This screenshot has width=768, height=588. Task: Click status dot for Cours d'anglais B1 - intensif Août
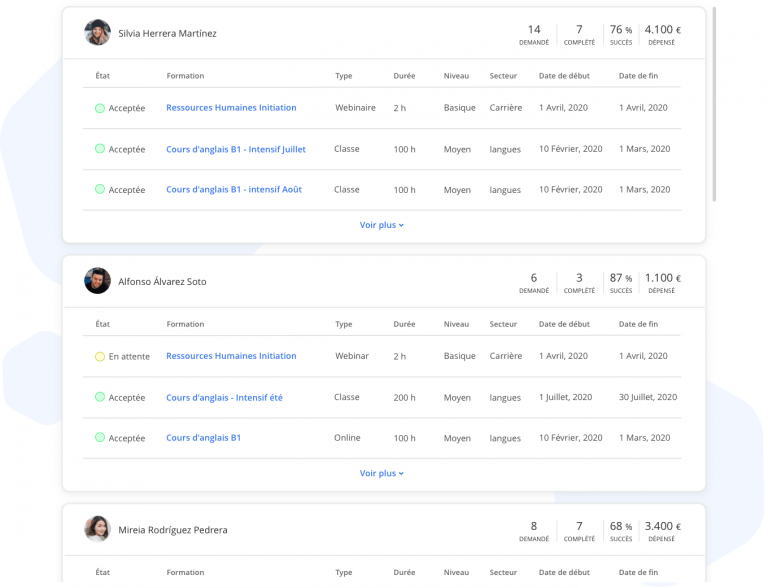tap(100, 190)
